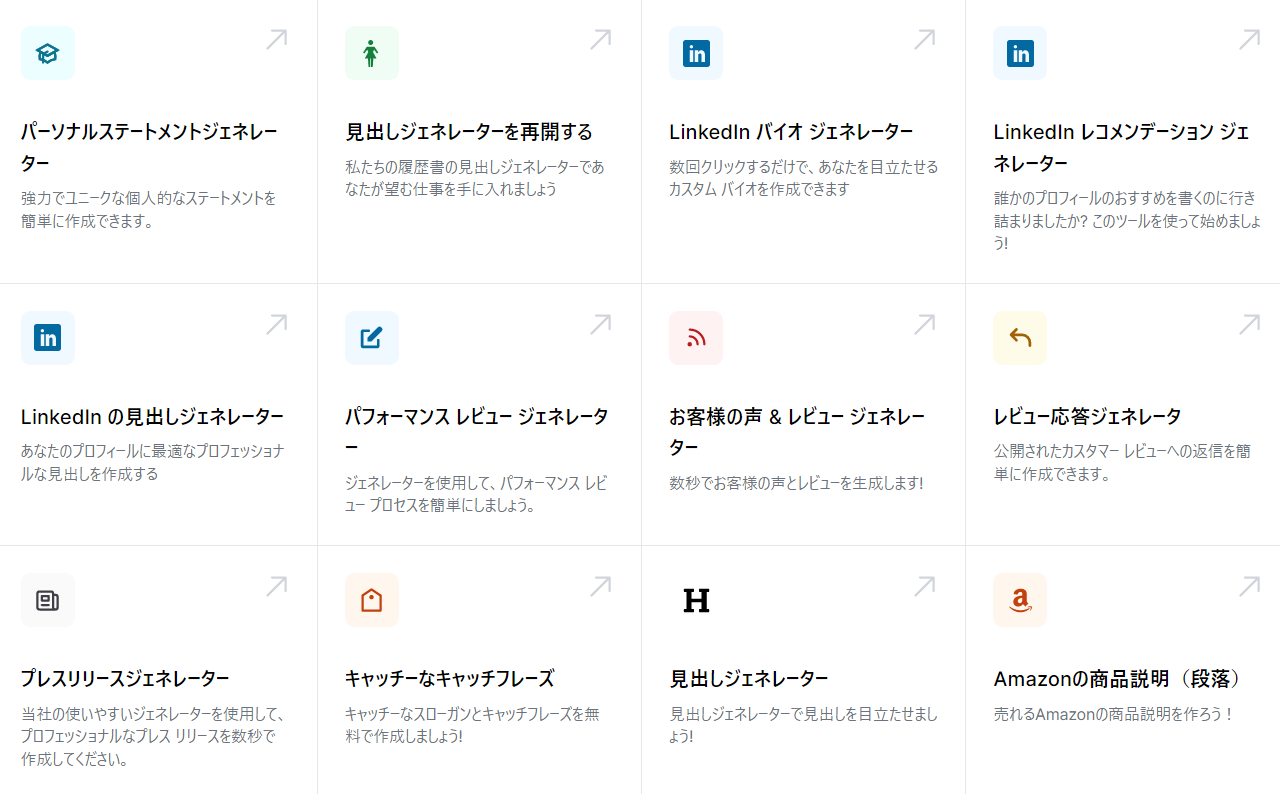
Task: Click description 数秒でお客様の声とレビューを生成します!
Action: tap(796, 483)
